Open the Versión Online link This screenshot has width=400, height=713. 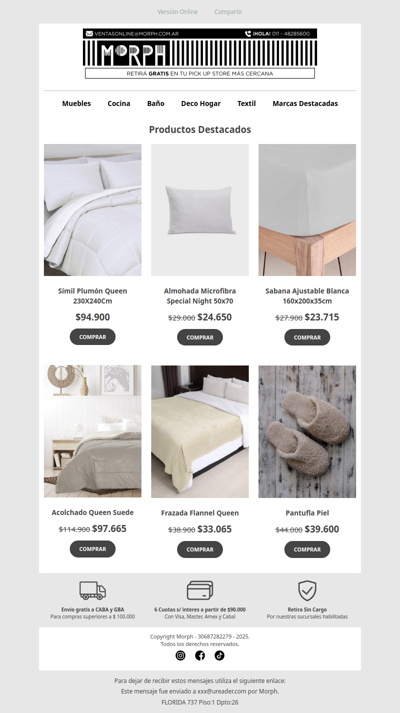point(177,12)
